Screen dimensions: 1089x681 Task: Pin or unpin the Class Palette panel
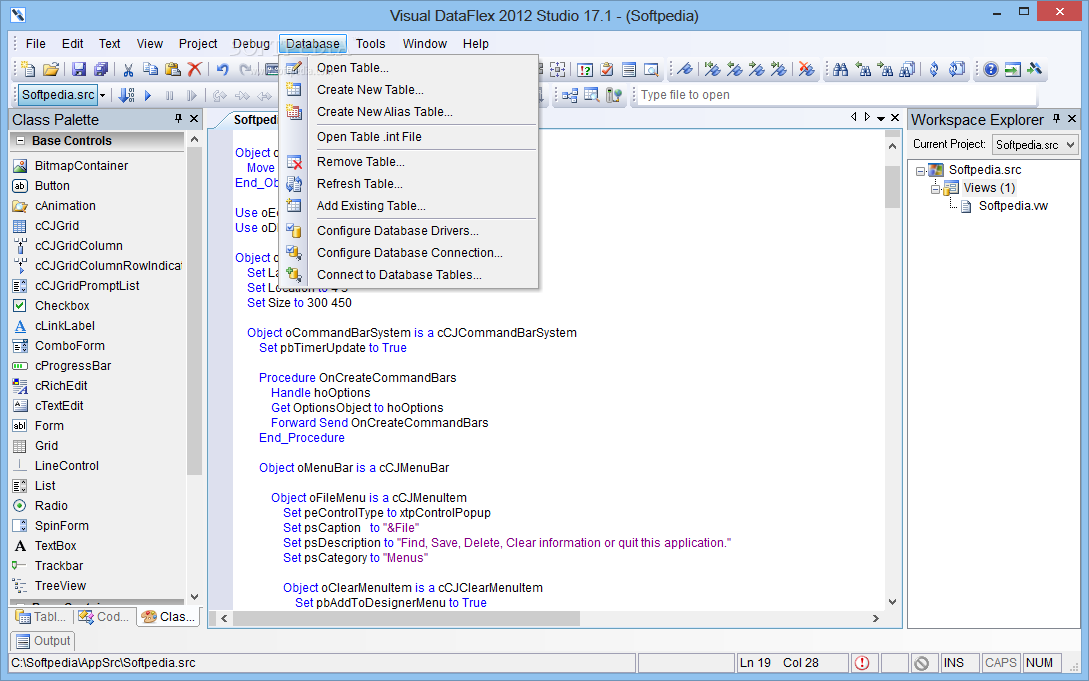[178, 119]
